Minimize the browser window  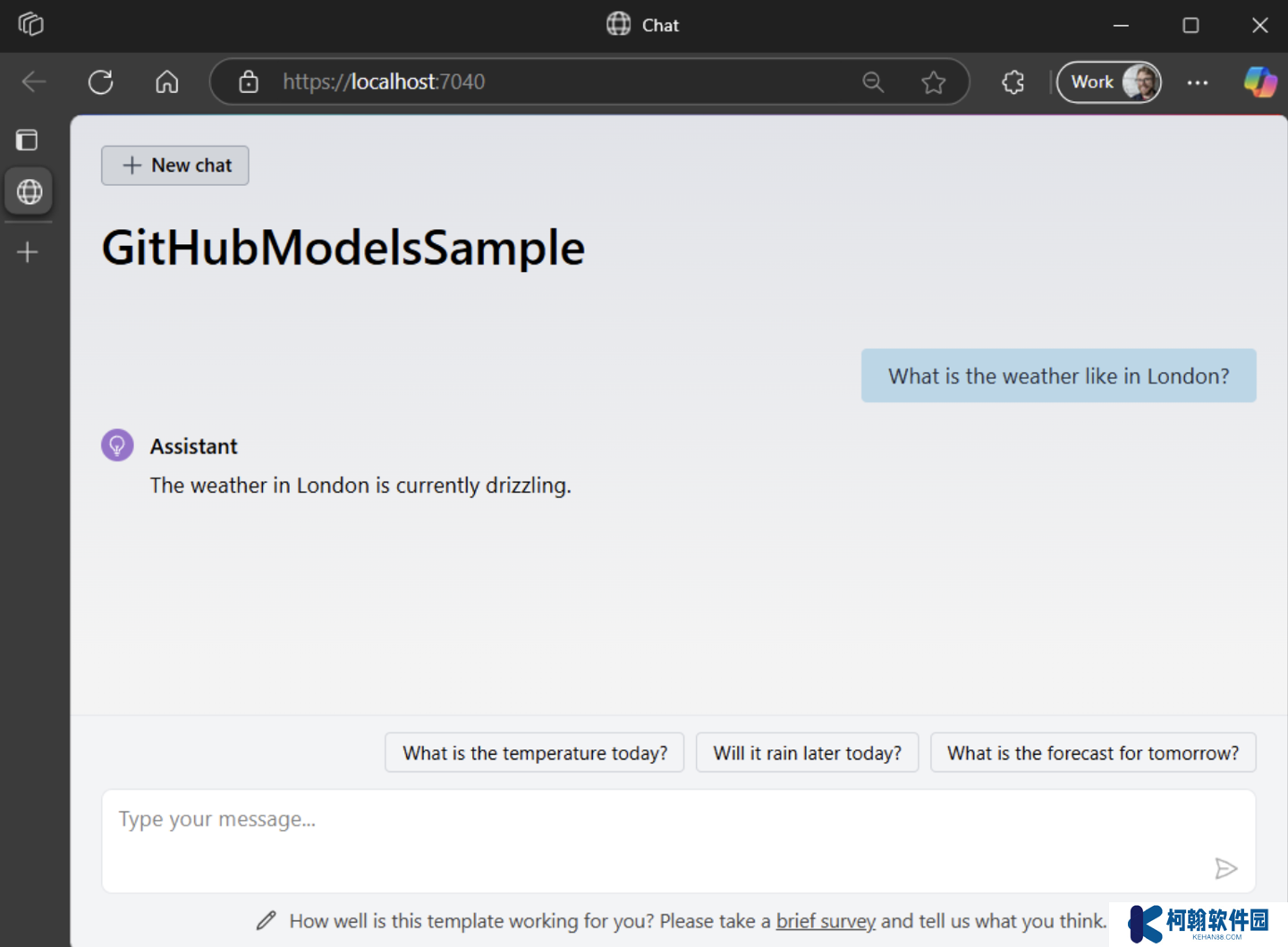pyautogui.click(x=1121, y=25)
